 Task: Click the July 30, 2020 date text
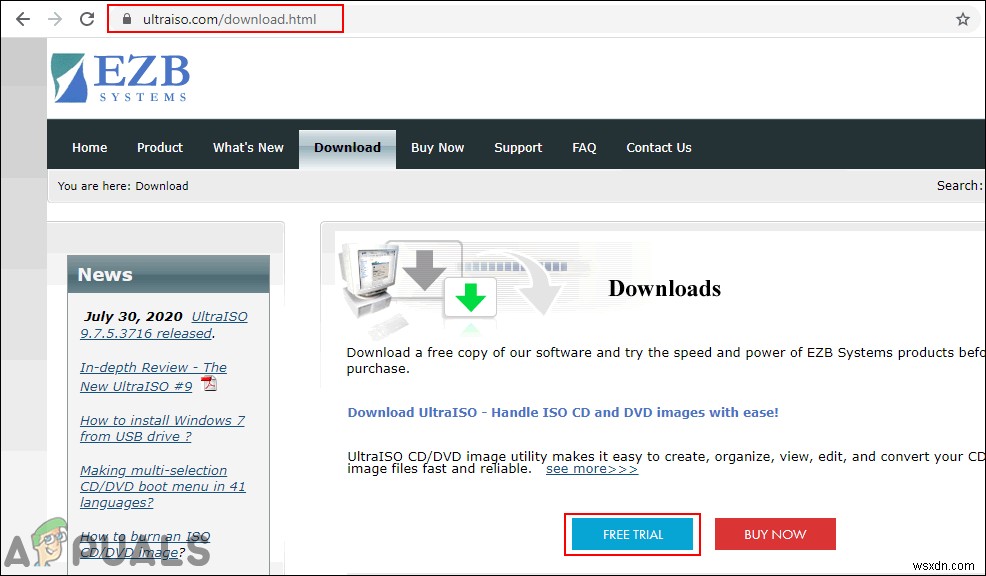[x=133, y=316]
